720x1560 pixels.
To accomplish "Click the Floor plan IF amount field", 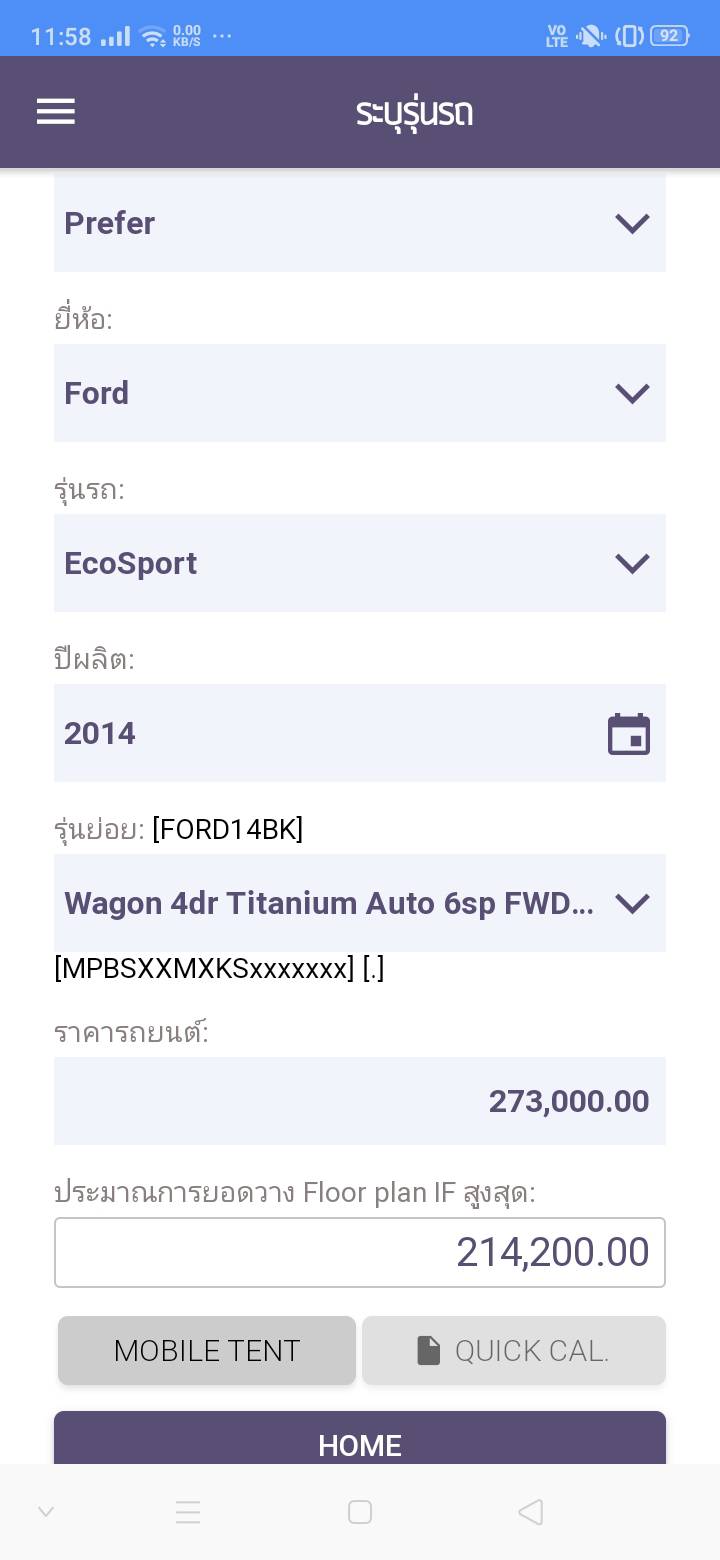I will (x=359, y=1252).
